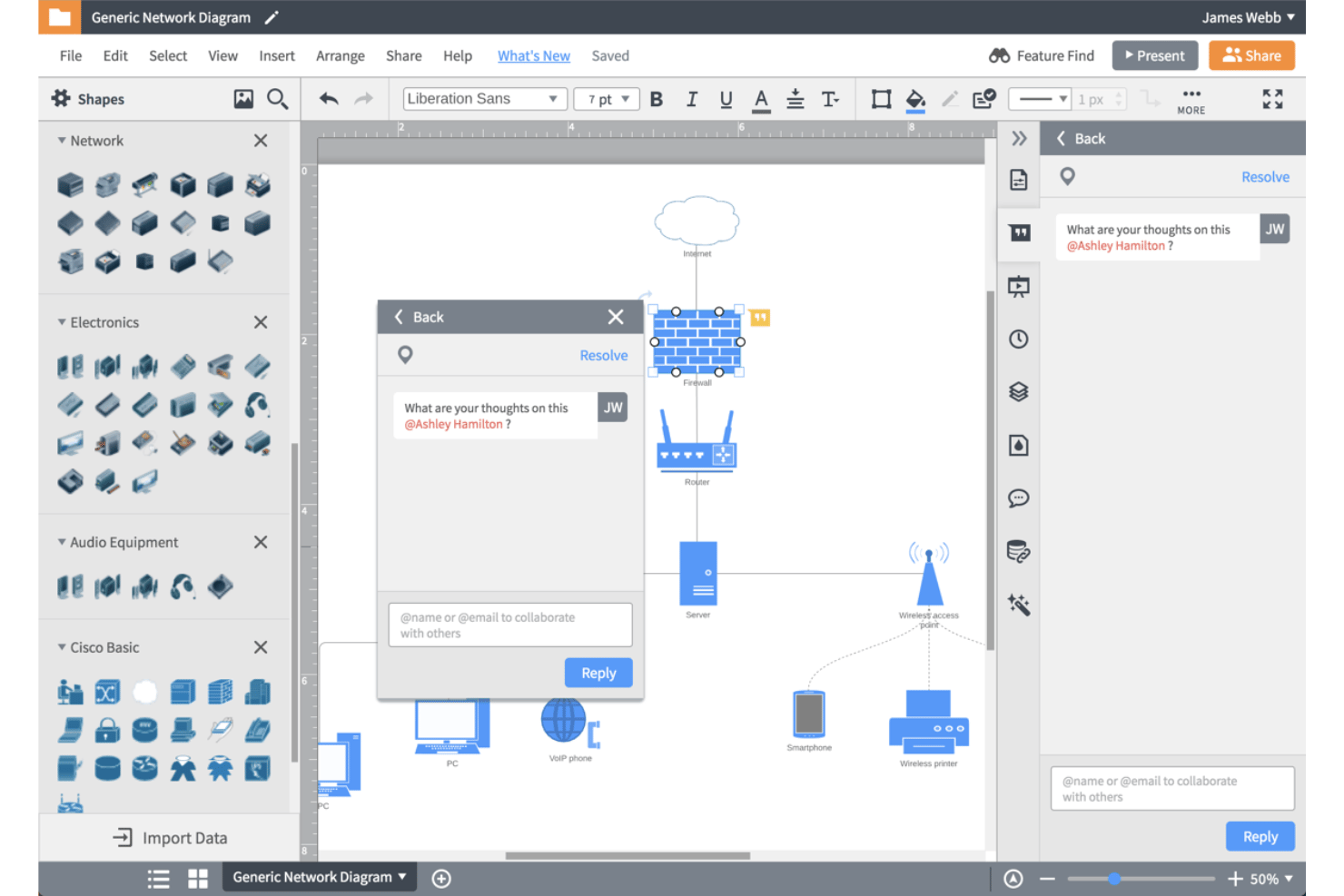Image resolution: width=1344 pixels, height=896 pixels.
Task: Click Import Data at the bottom left
Action: [170, 838]
